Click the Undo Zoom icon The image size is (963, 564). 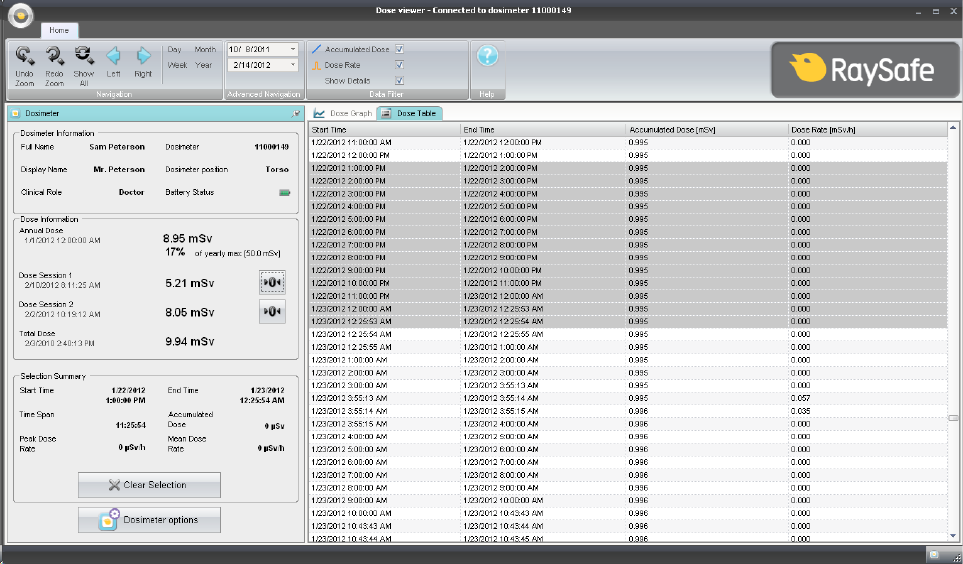(25, 56)
